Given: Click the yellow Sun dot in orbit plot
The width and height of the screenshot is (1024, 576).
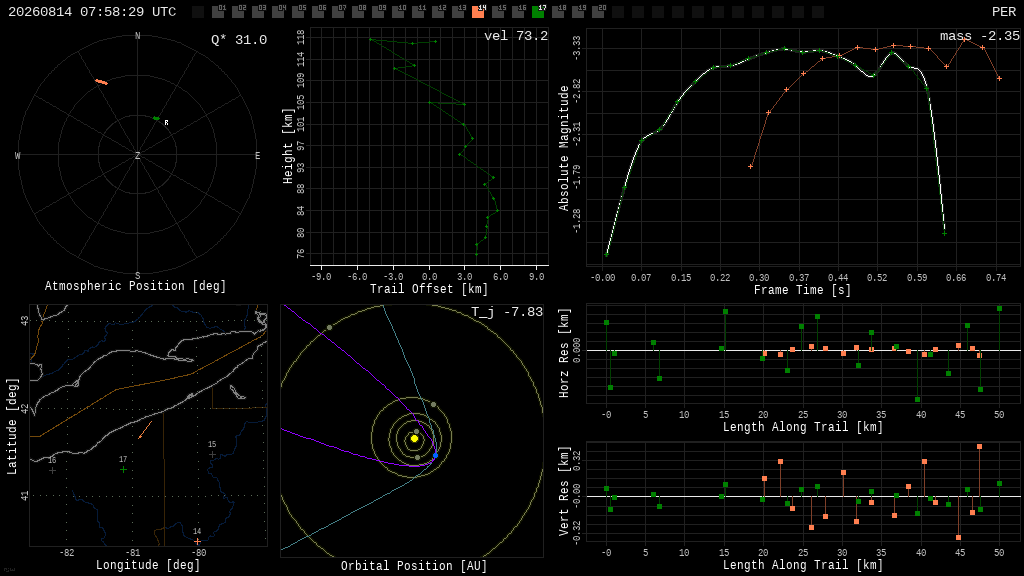Looking at the screenshot, I should pos(414,438).
